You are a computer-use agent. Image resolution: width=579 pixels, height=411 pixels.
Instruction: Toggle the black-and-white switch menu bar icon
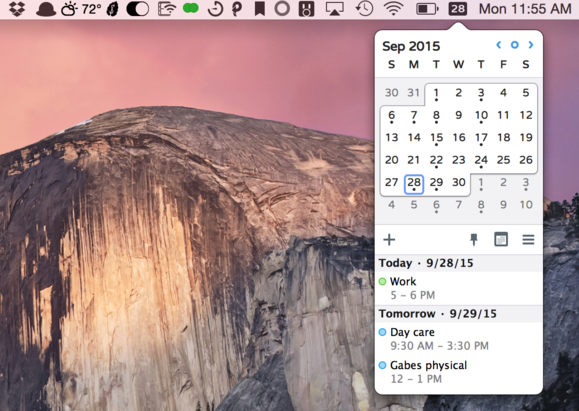[138, 9]
